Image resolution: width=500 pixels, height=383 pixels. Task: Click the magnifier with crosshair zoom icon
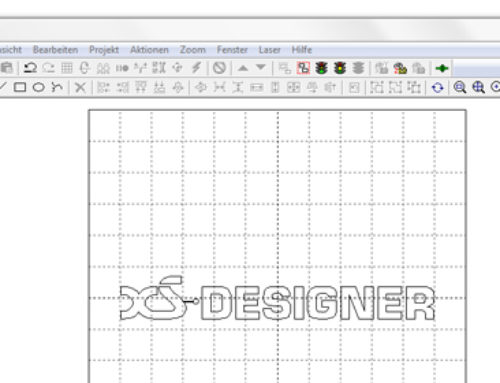(478, 88)
